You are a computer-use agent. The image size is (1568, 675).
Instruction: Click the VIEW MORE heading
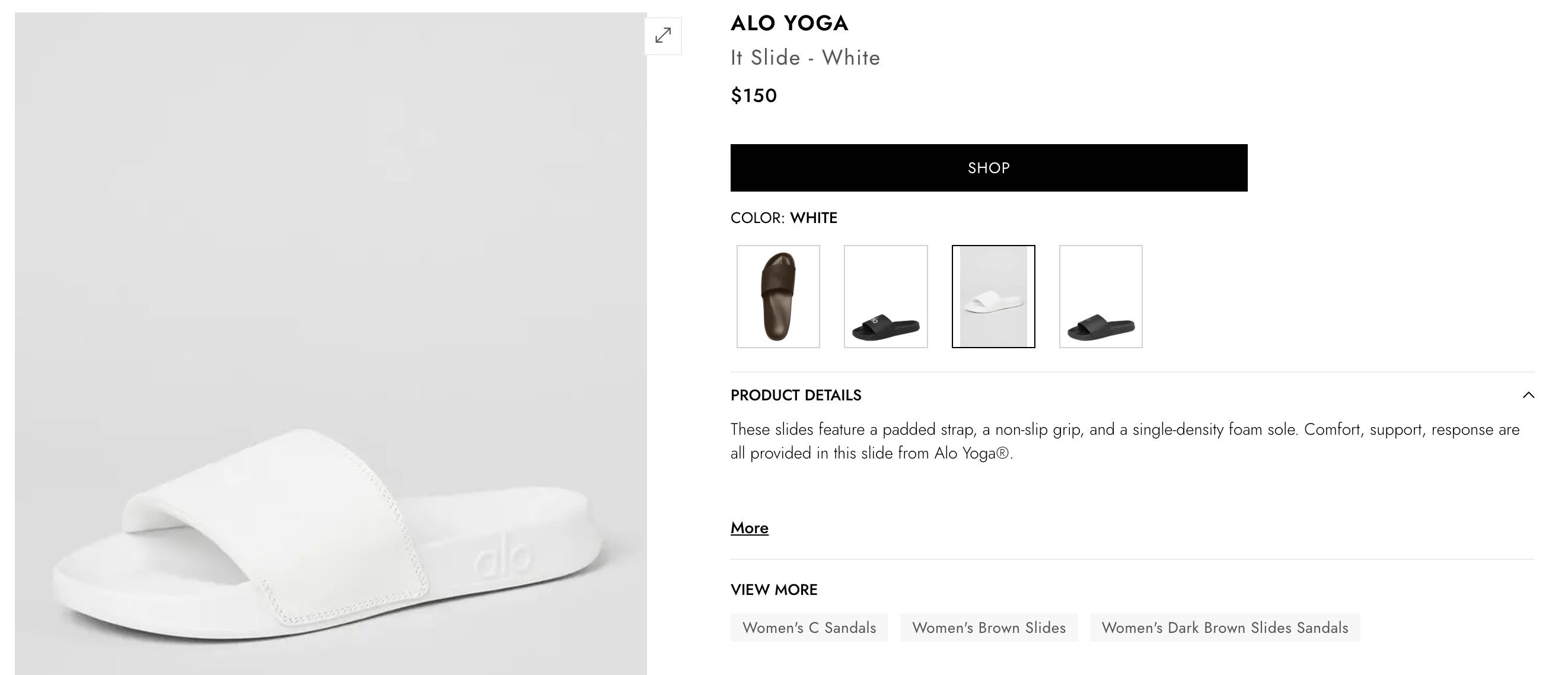774,590
